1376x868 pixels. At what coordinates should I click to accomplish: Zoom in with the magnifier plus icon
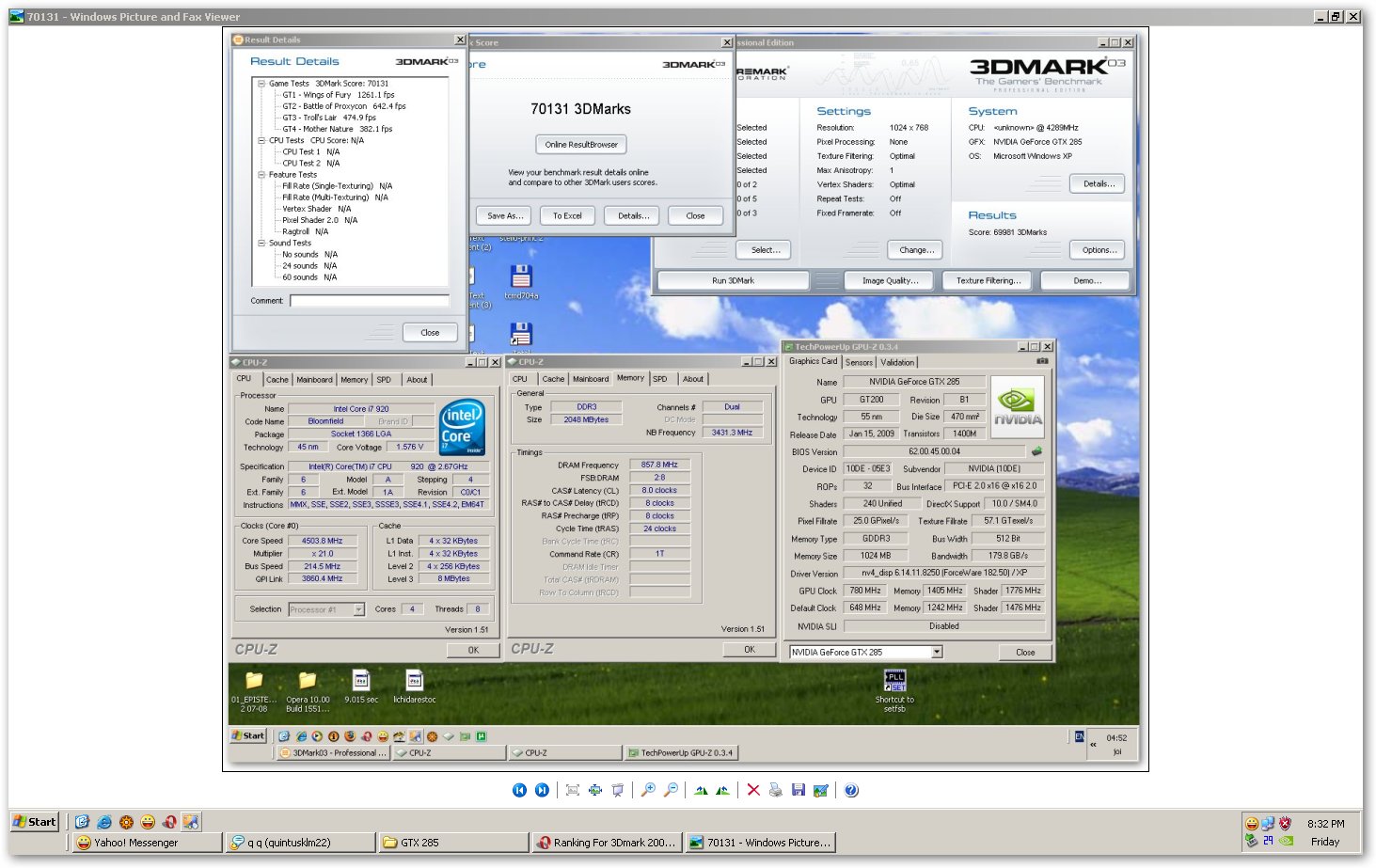648,790
